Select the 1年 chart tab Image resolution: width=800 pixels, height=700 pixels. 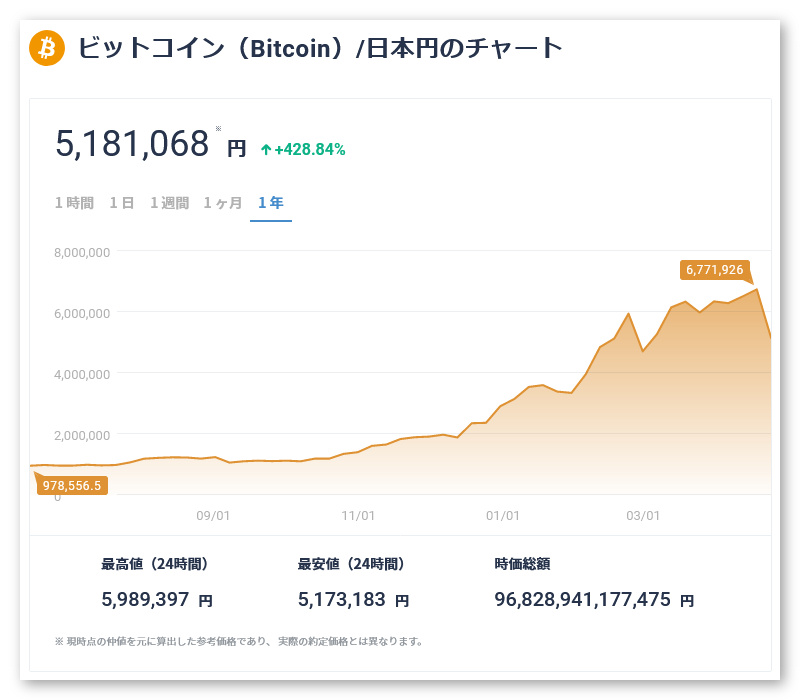[x=270, y=203]
